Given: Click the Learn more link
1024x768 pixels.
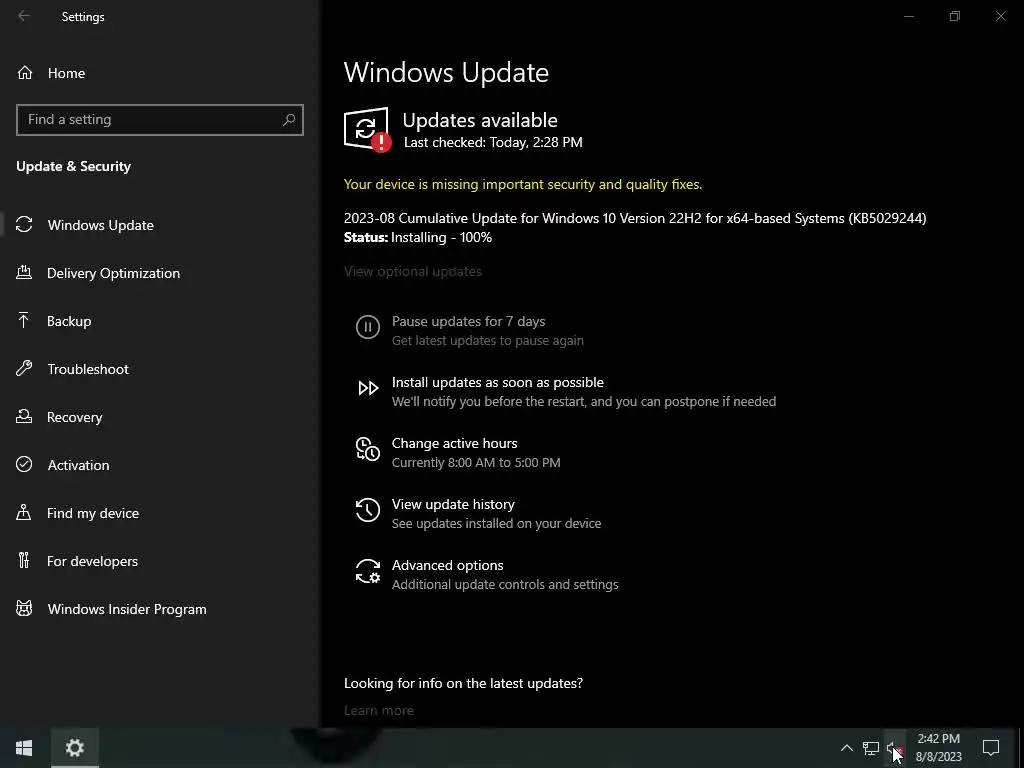Looking at the screenshot, I should pos(379,710).
